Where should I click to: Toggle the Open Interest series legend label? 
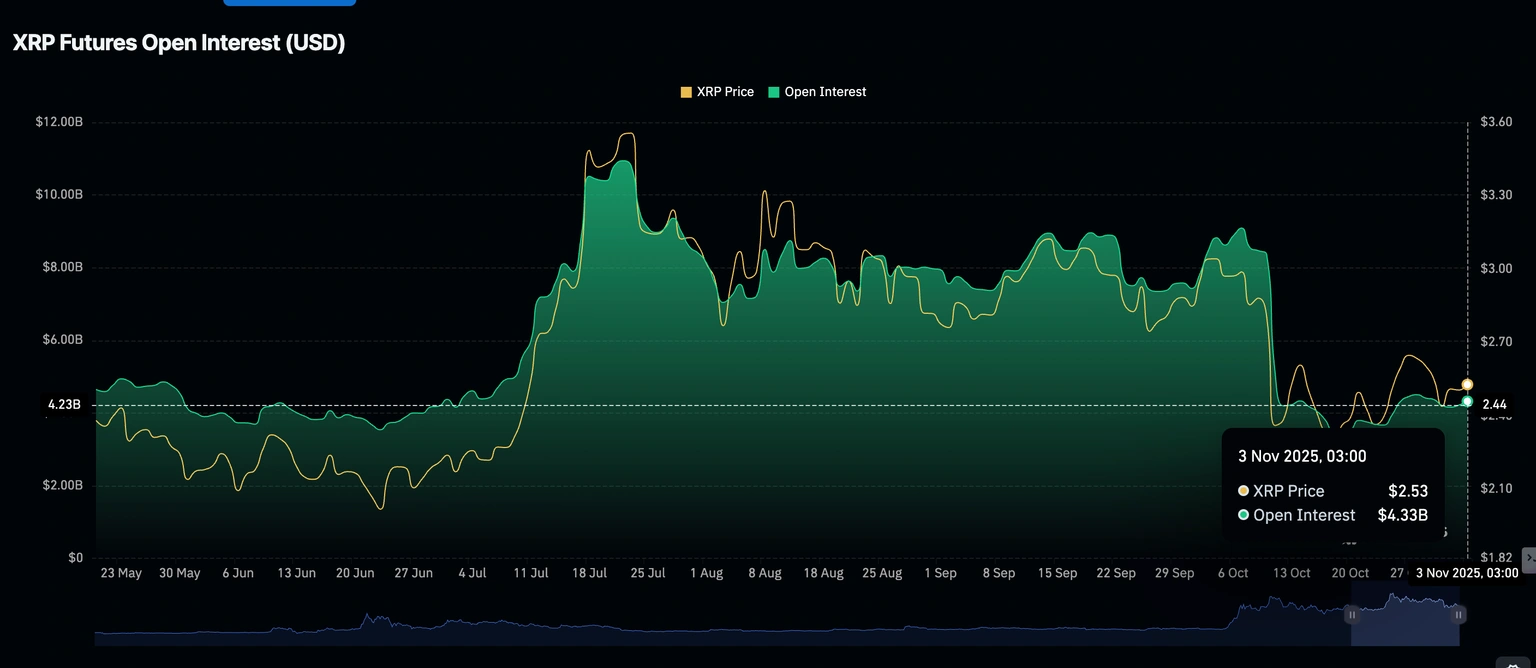(x=825, y=92)
